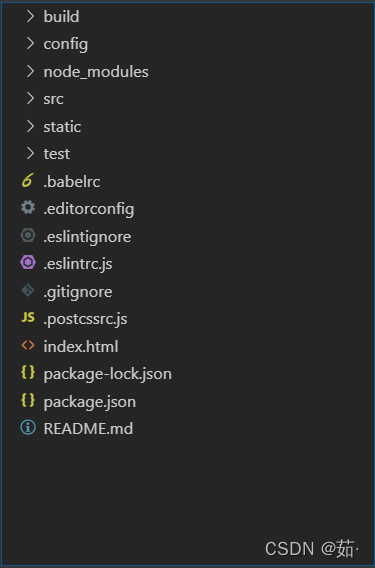
Task: Click the braces icon beside package-lock.json
Action: [x=28, y=373]
